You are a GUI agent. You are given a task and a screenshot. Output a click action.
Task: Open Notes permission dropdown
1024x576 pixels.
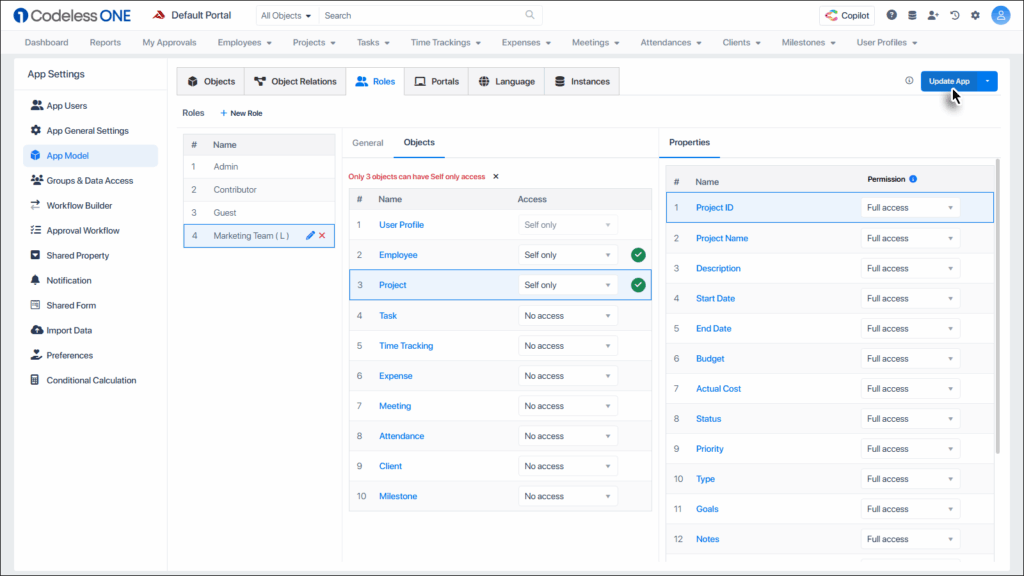[910, 539]
